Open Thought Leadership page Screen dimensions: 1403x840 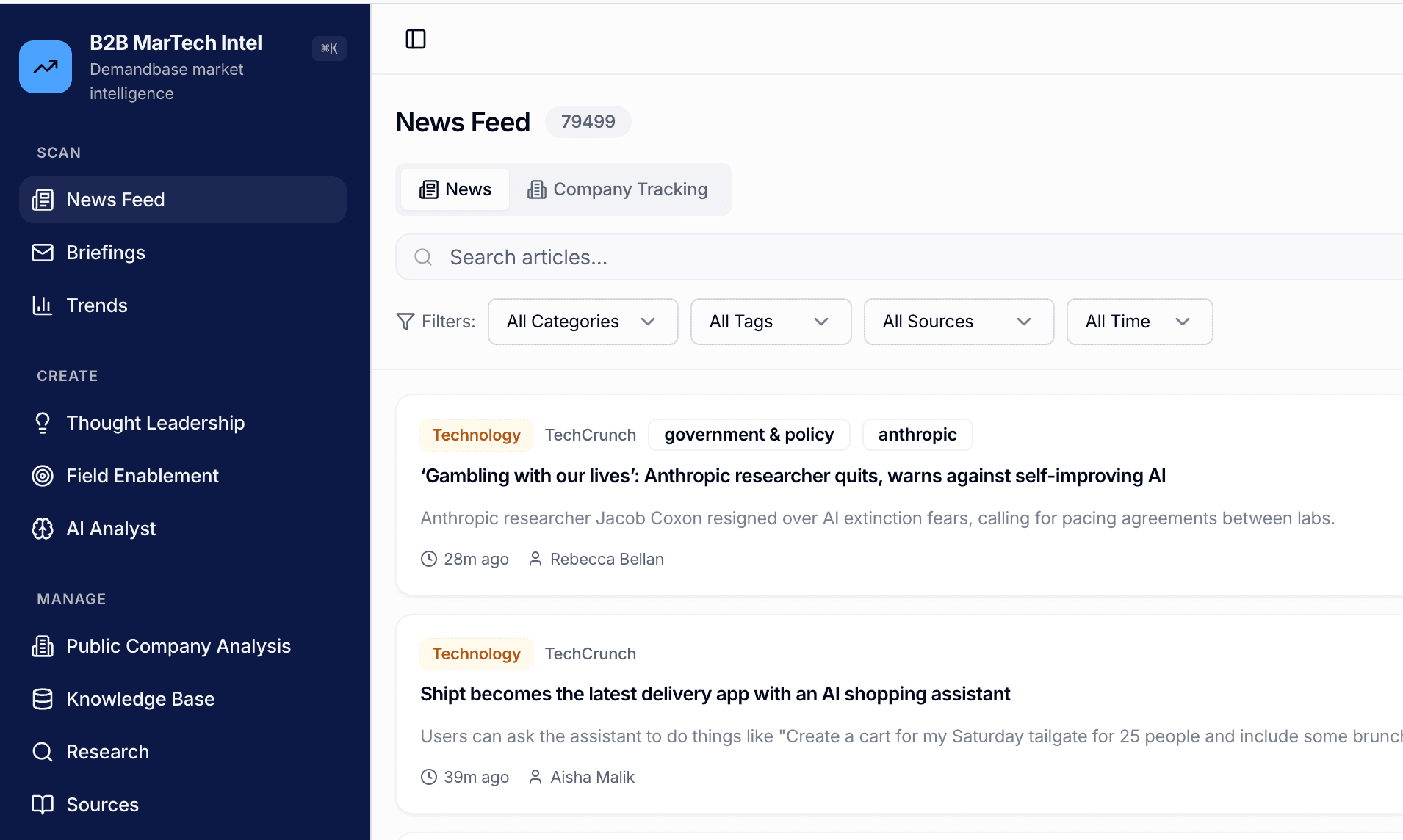tap(183, 423)
